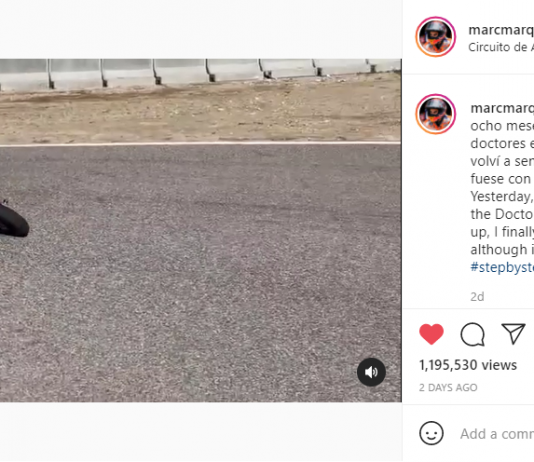Image resolution: width=534 pixels, height=462 pixels.
Task: Unlike the post with the red heart
Action: (431, 334)
